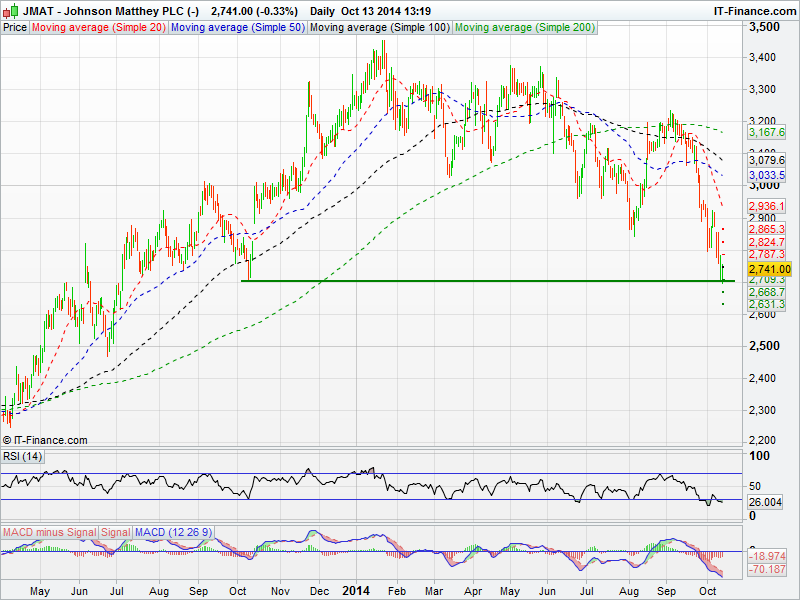Click the RSI value label 26.004
Image resolution: width=800 pixels, height=600 pixels.
765,501
